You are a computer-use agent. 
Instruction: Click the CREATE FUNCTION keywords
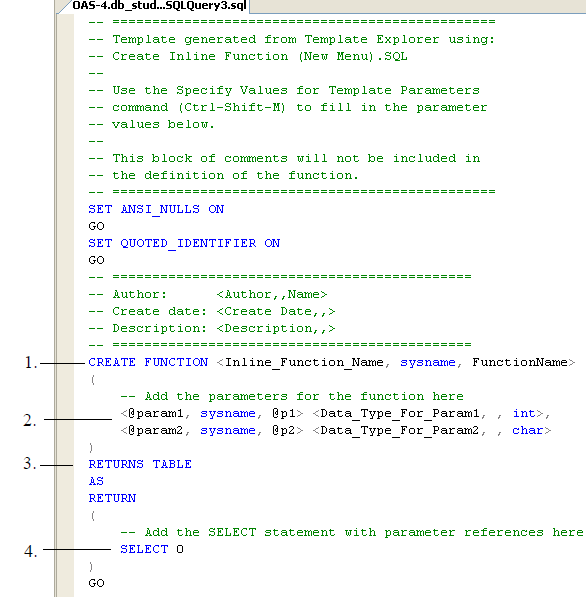tap(148, 362)
